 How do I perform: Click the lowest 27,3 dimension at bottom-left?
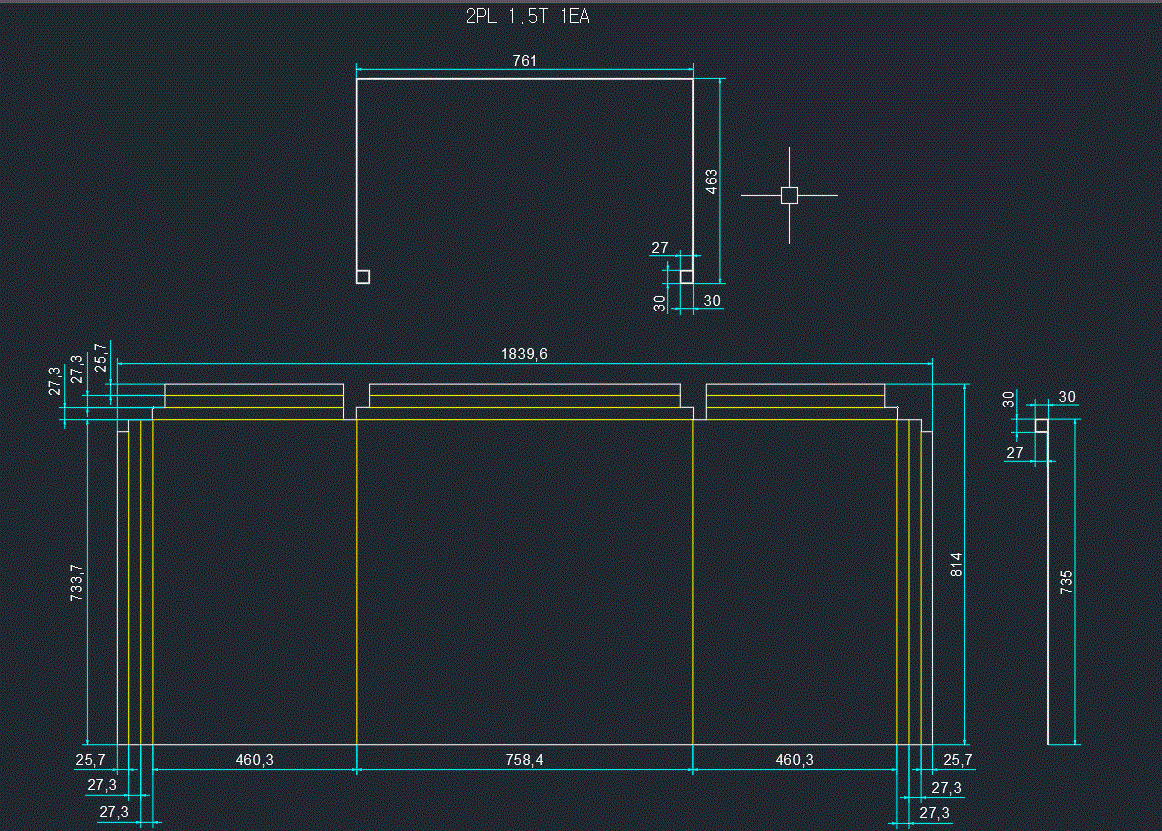pos(114,812)
